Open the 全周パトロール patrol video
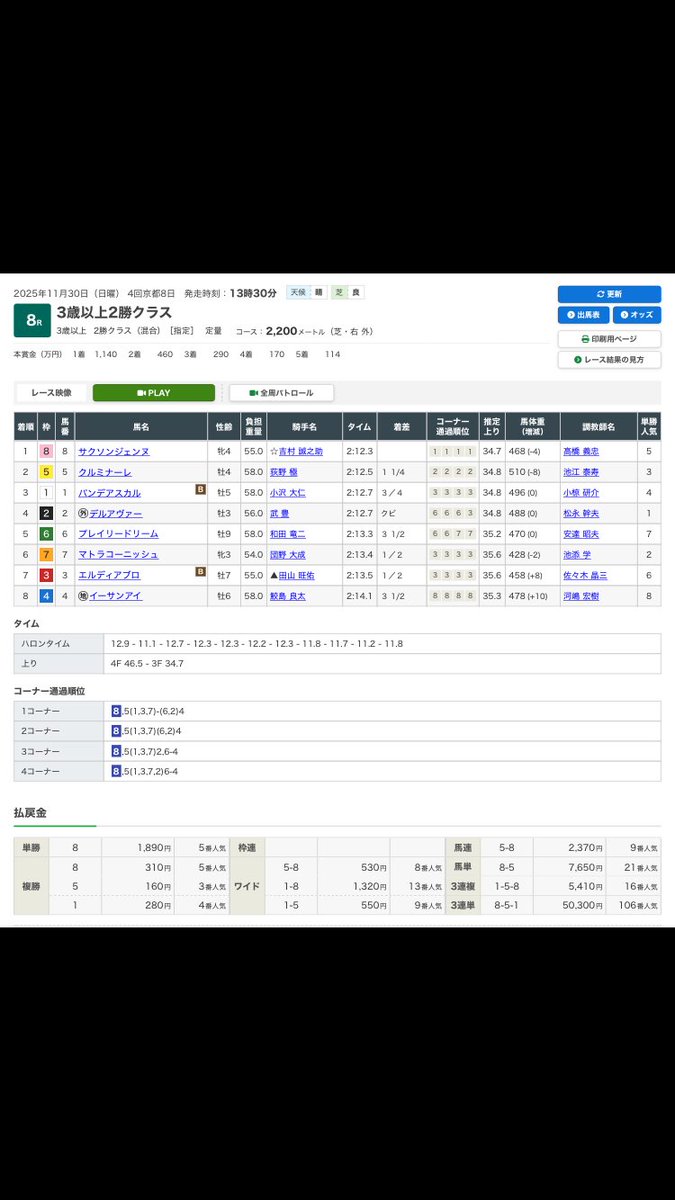 pyautogui.click(x=281, y=393)
